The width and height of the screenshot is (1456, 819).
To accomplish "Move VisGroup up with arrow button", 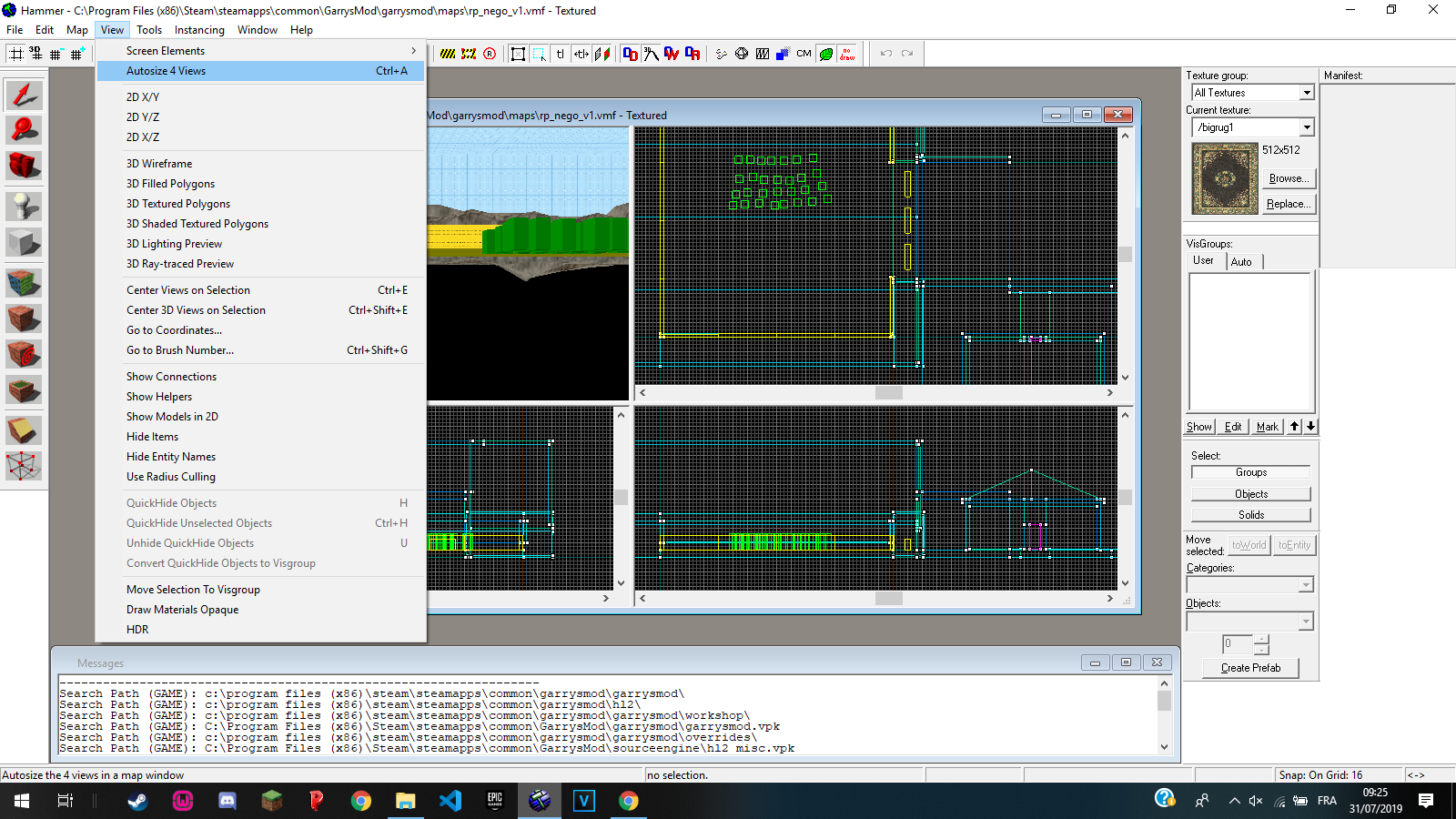I will [1294, 427].
